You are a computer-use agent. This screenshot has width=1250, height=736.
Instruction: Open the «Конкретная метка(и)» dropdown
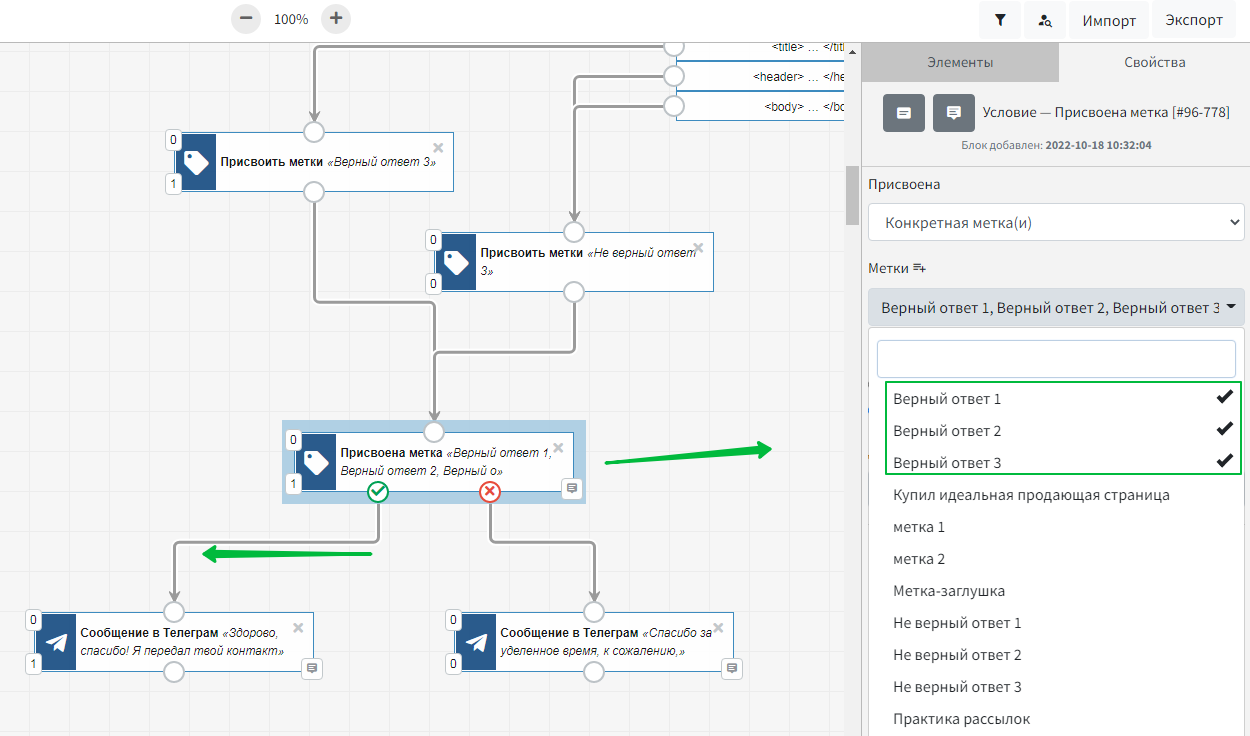pos(1056,223)
